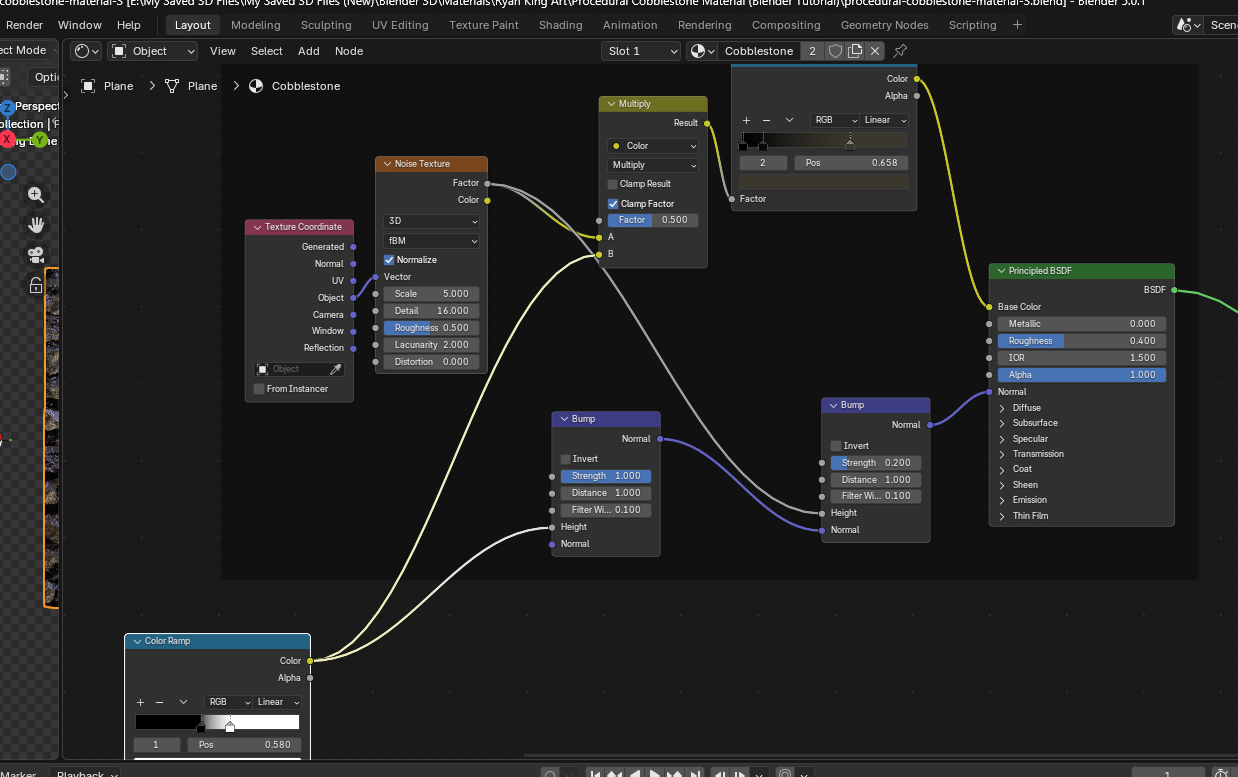Open the Multiply blend mode dropdown

(x=653, y=165)
